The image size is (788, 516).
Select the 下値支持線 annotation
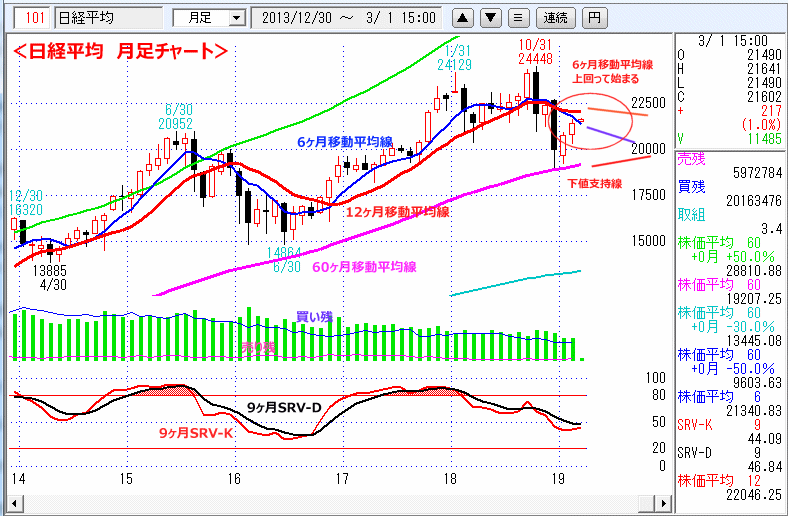tap(595, 184)
